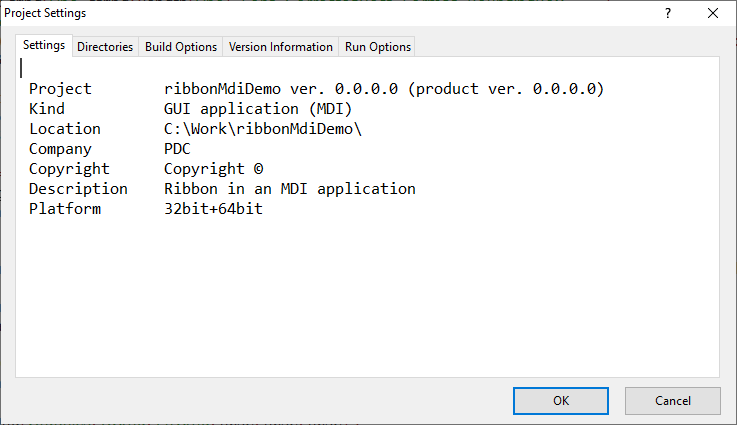Click the Ribbon in an MDI application description
The height and width of the screenshot is (425, 737).
coord(290,189)
